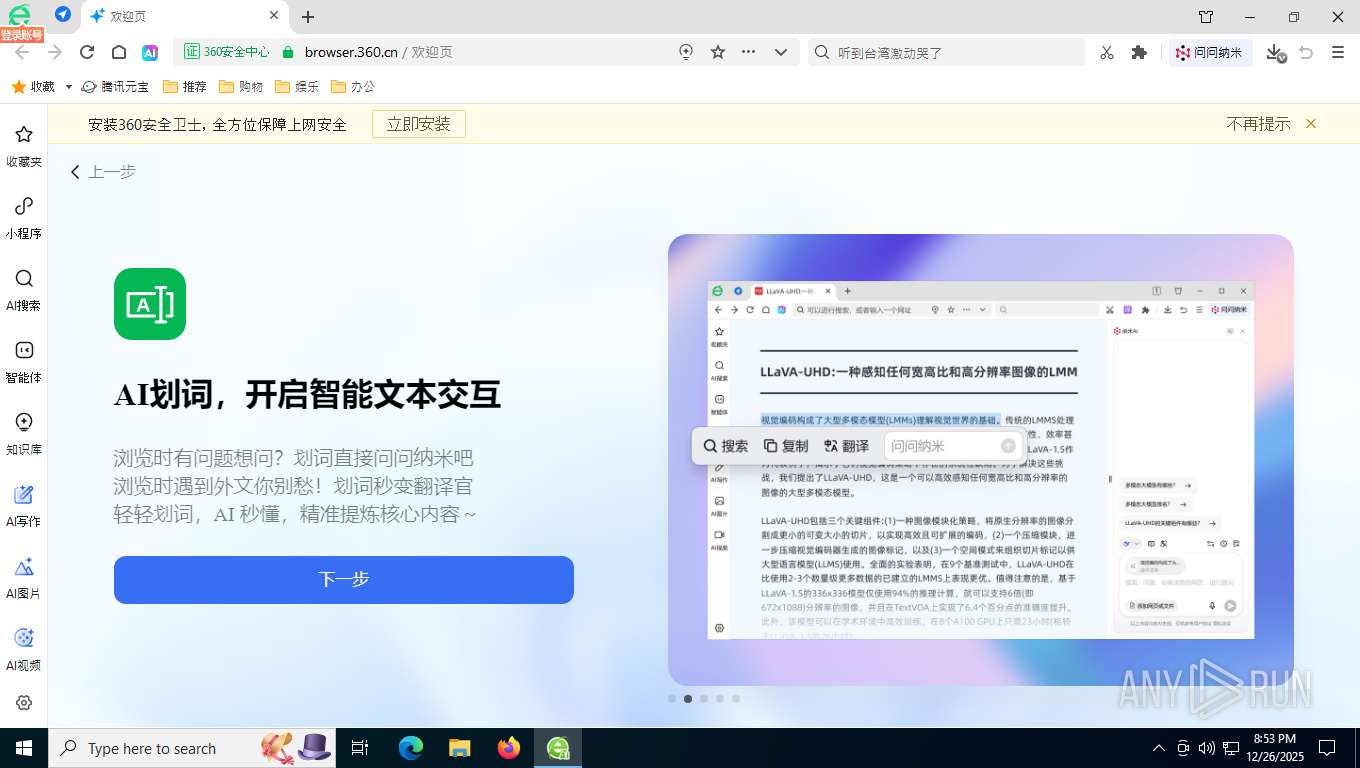Open 腾讯元宝 bookmark
Screen dimensions: 1360x768
pos(115,87)
